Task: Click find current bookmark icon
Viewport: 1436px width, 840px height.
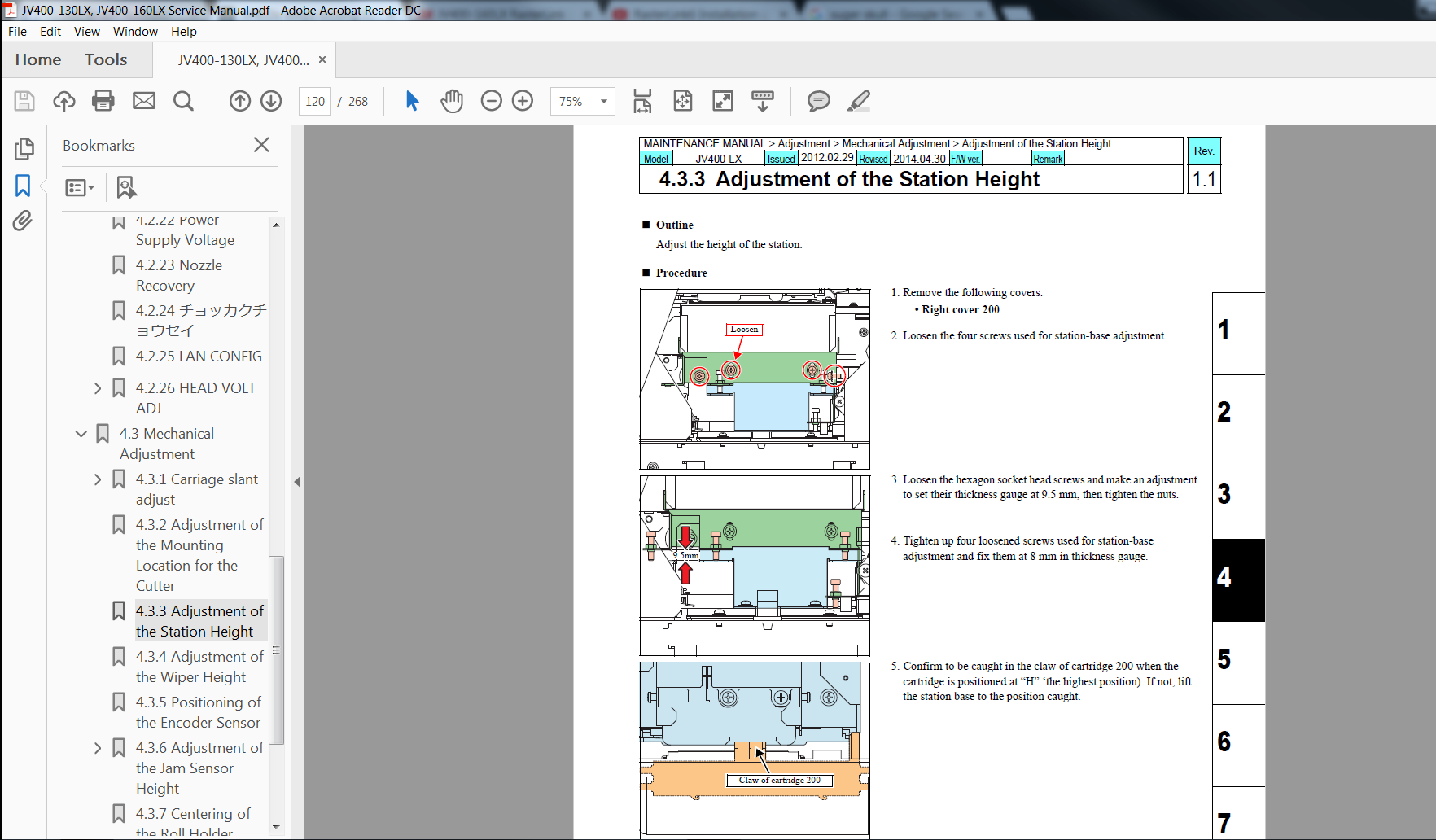Action: click(126, 187)
